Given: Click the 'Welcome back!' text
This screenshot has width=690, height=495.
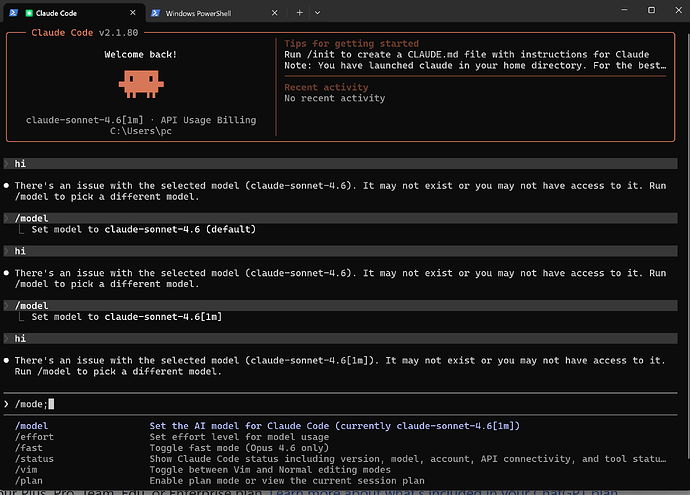Looking at the screenshot, I should tap(140, 55).
